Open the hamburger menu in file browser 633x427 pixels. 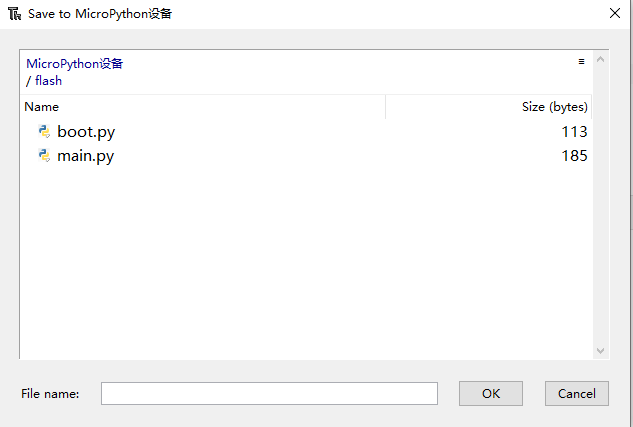pyautogui.click(x=581, y=61)
